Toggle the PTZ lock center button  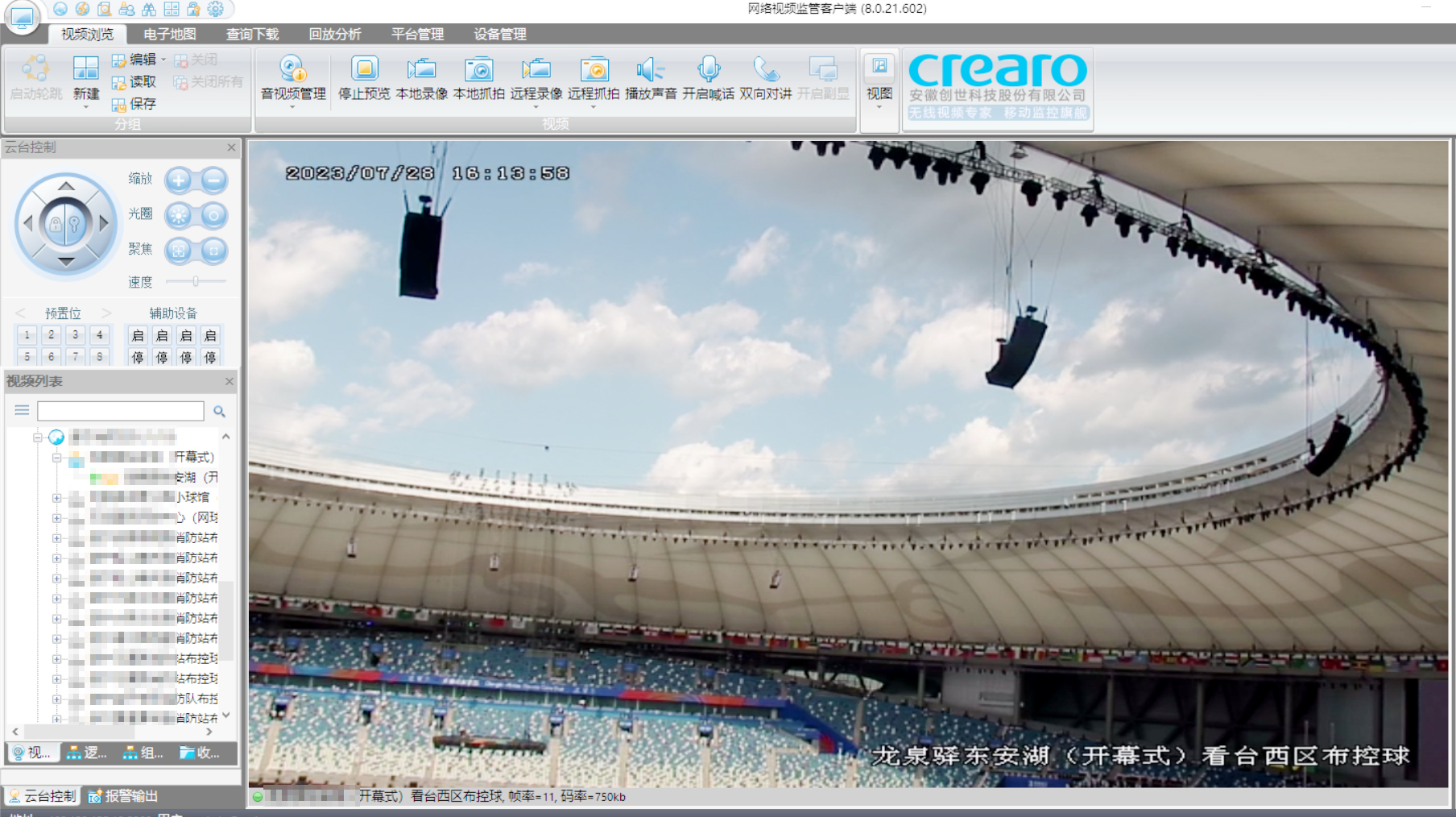(x=65, y=224)
